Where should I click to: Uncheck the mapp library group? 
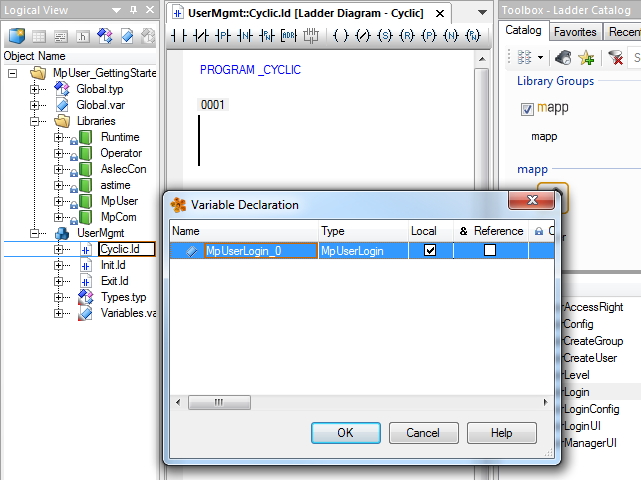[x=527, y=109]
